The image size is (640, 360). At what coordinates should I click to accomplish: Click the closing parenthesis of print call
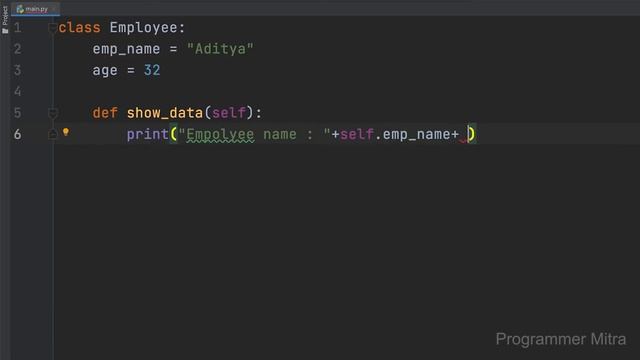pyautogui.click(x=472, y=134)
